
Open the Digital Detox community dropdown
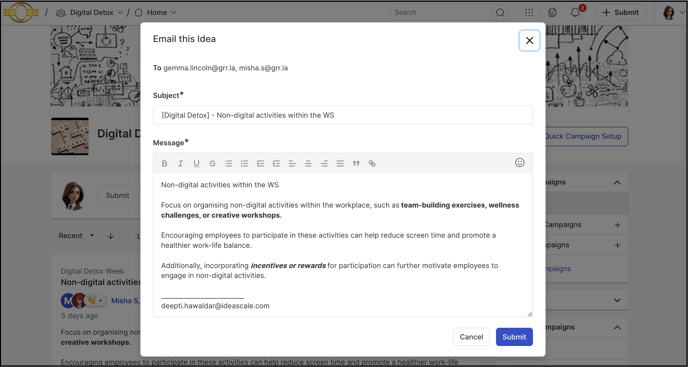90,13
